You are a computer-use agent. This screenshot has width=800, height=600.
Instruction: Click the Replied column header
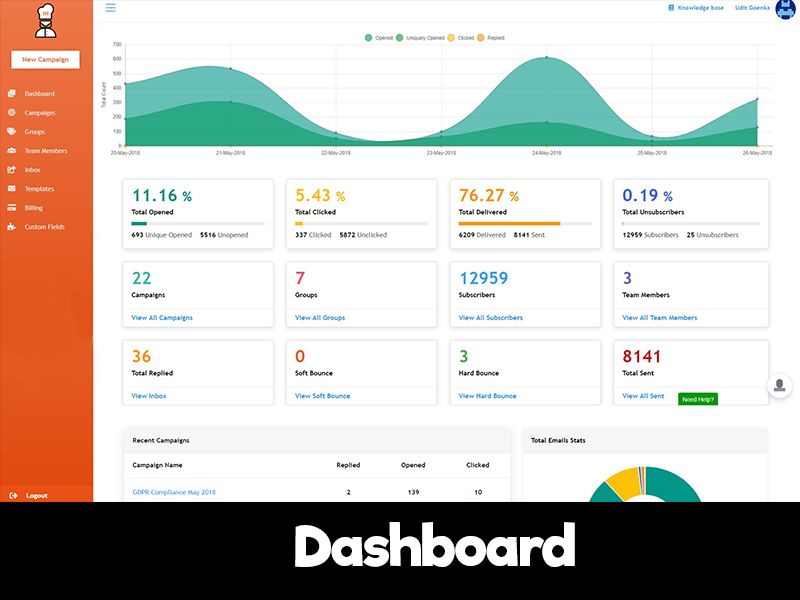point(348,465)
